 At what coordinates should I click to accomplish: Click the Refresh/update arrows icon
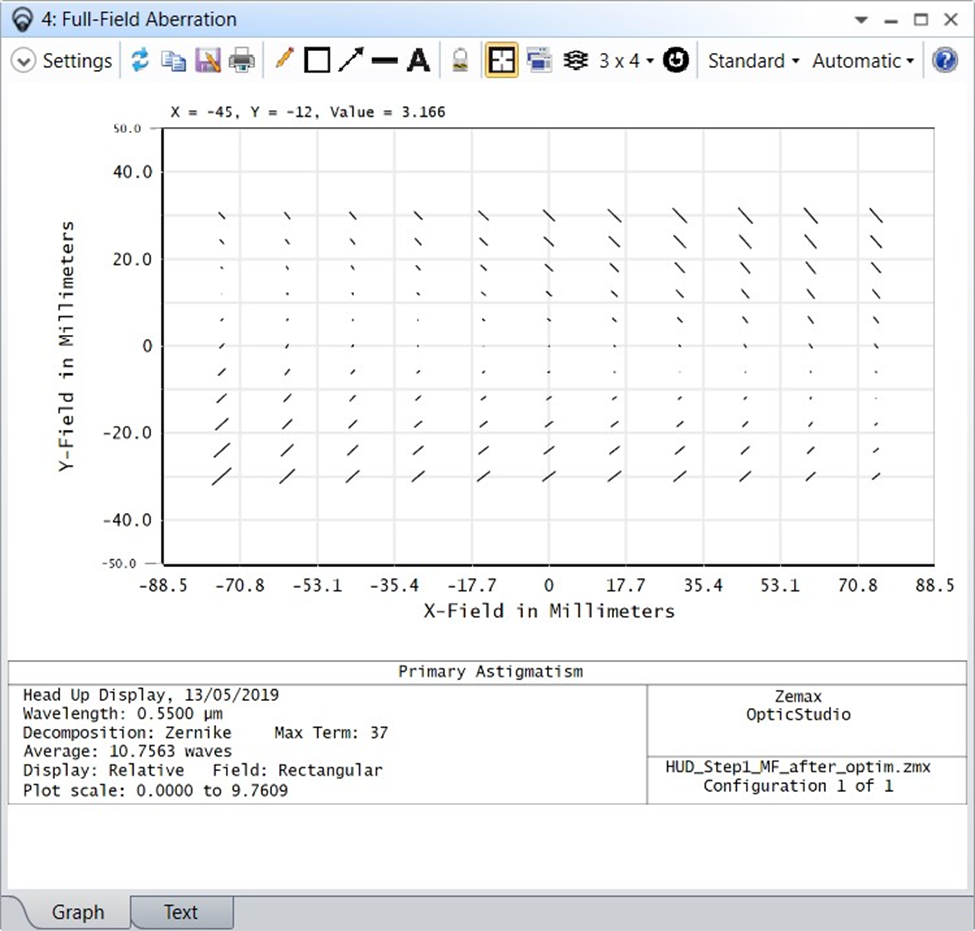(140, 61)
